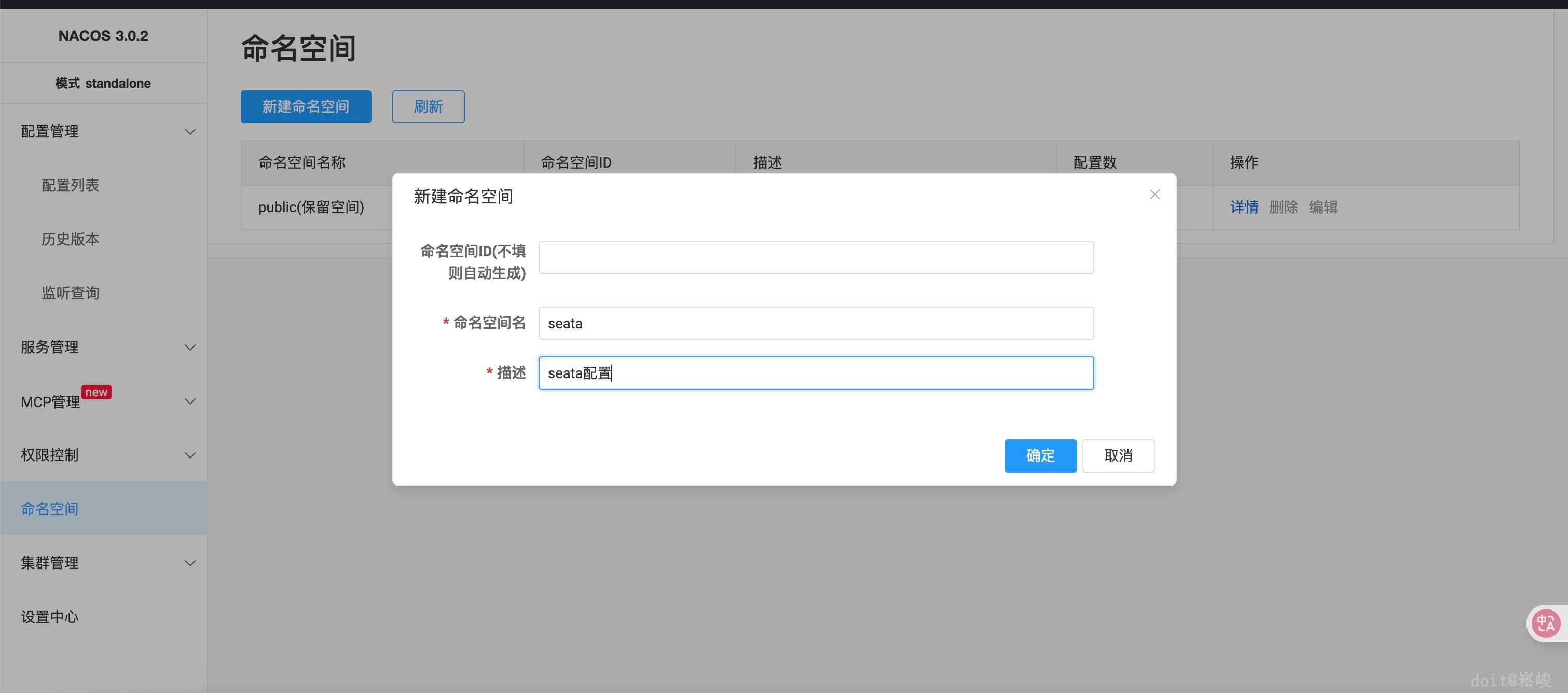Open the 历史版本 page from sidebar
The image size is (1568, 693).
70,239
